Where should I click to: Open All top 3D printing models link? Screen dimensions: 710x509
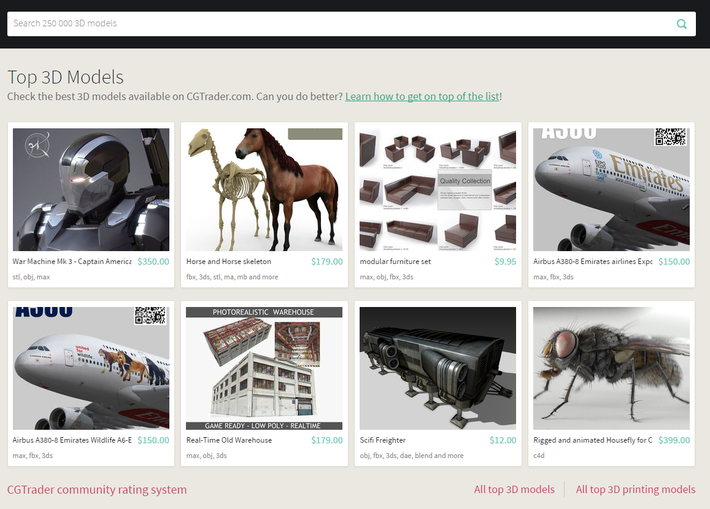(636, 490)
